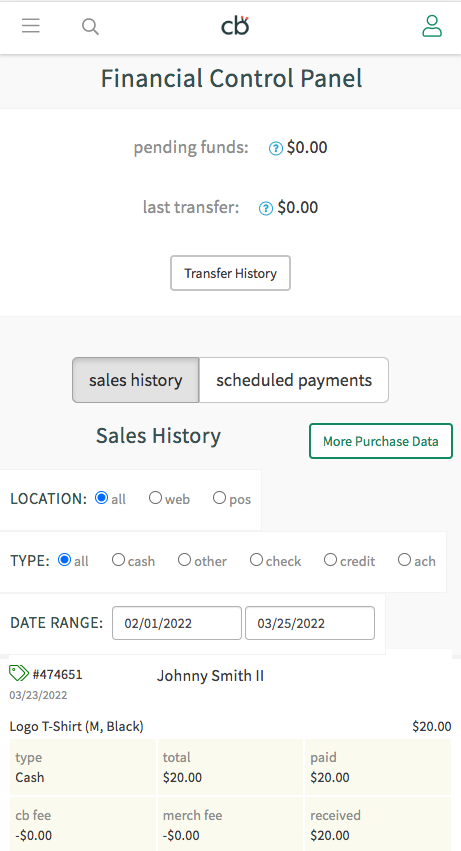Click the $20.00 item price
The height and width of the screenshot is (851, 461).
point(432,726)
